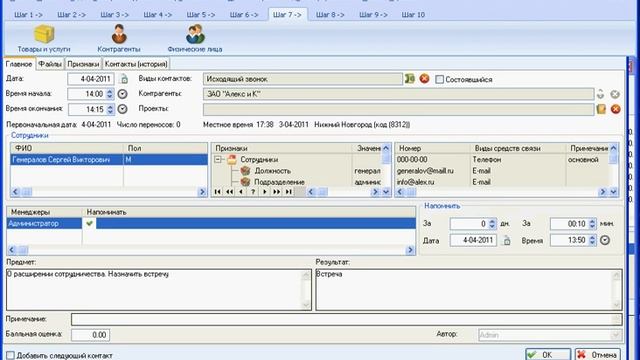The height and width of the screenshot is (360, 640).
Task: Adjust reminder Время spinner
Action: (x=592, y=240)
